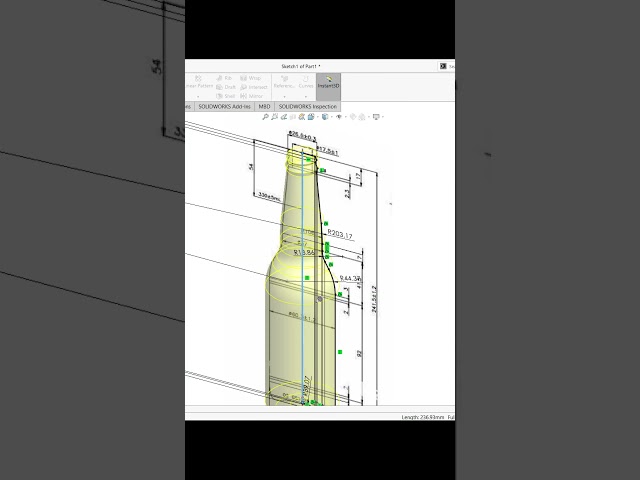Click the Linear Pattern tool
640x480 pixels.
[x=199, y=82]
